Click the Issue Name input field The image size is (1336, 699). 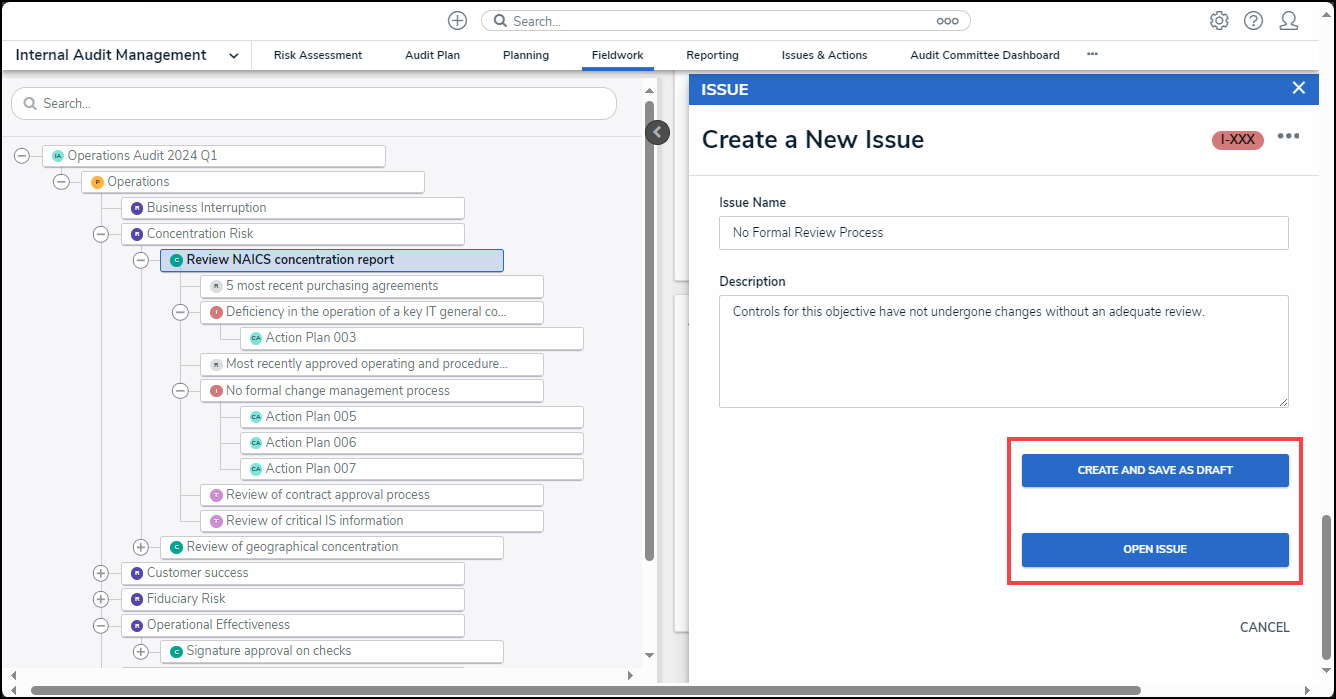click(1003, 233)
